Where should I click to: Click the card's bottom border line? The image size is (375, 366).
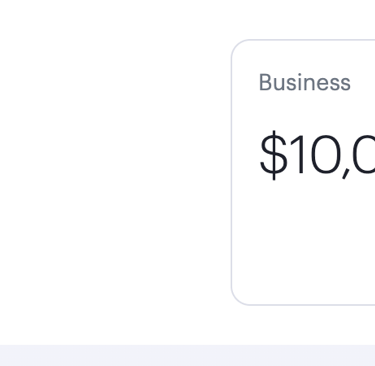coord(312,305)
